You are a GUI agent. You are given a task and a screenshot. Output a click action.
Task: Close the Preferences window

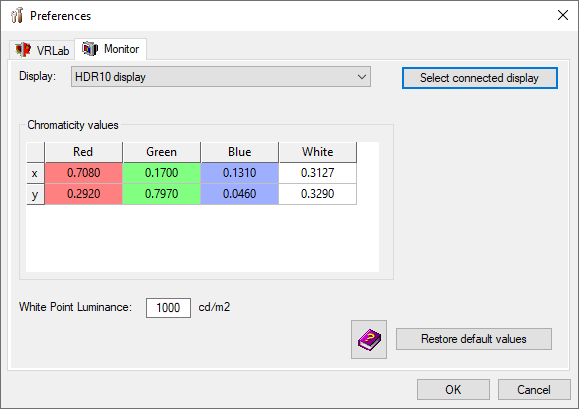click(563, 16)
